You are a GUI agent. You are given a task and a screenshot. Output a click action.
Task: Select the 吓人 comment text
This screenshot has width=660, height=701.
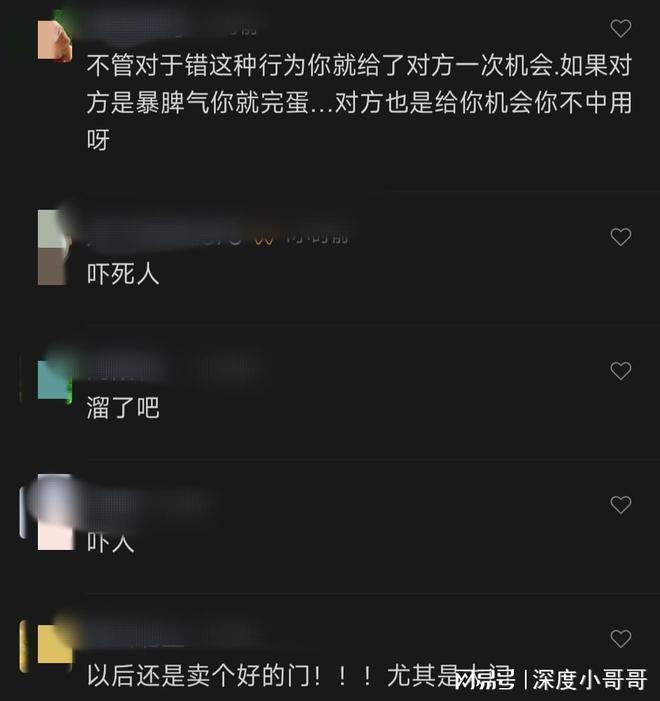(x=110, y=542)
